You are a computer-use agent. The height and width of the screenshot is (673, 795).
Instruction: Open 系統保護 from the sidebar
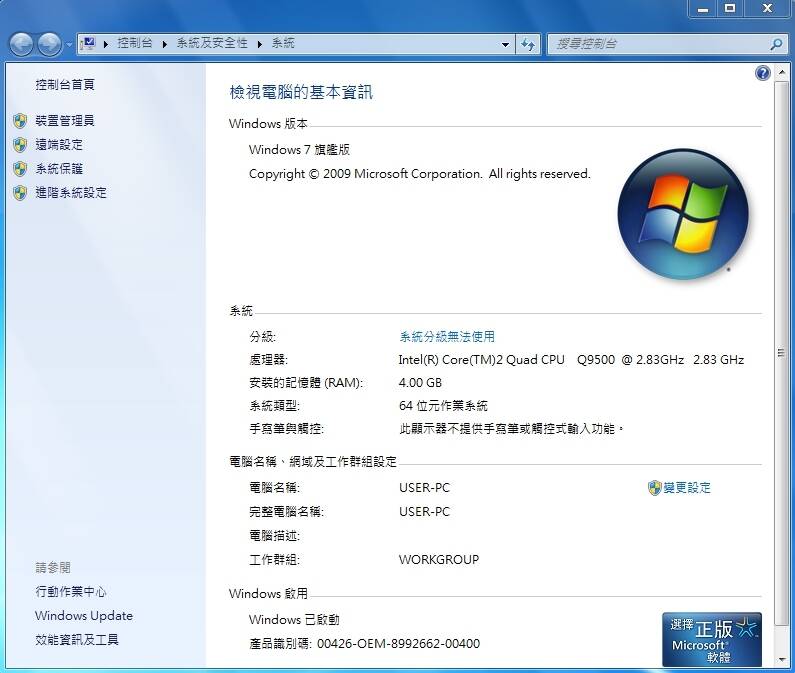[x=59, y=169]
